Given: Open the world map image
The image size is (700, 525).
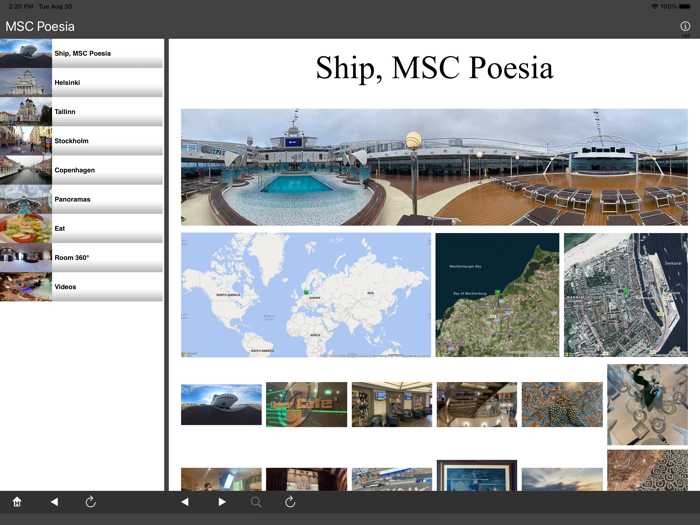Looking at the screenshot, I should point(306,295).
